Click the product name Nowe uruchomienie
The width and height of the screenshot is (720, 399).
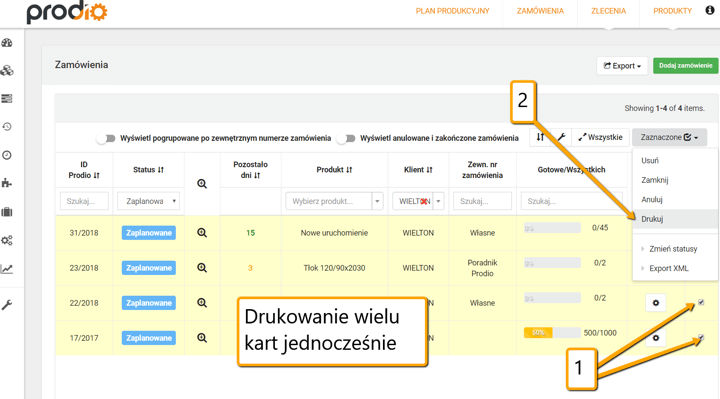point(334,233)
